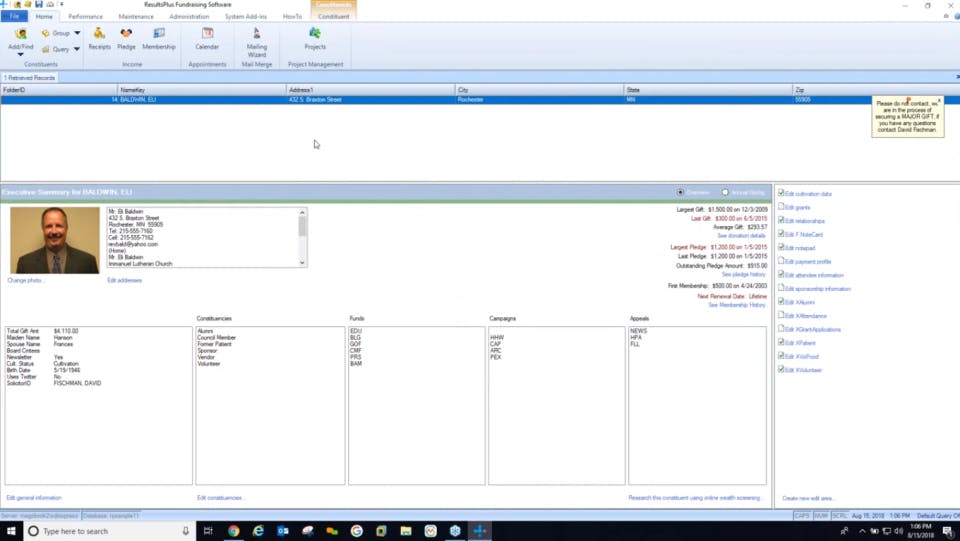The width and height of the screenshot is (960, 541).
Task: Click the See pledge history link
Action: [x=744, y=274]
